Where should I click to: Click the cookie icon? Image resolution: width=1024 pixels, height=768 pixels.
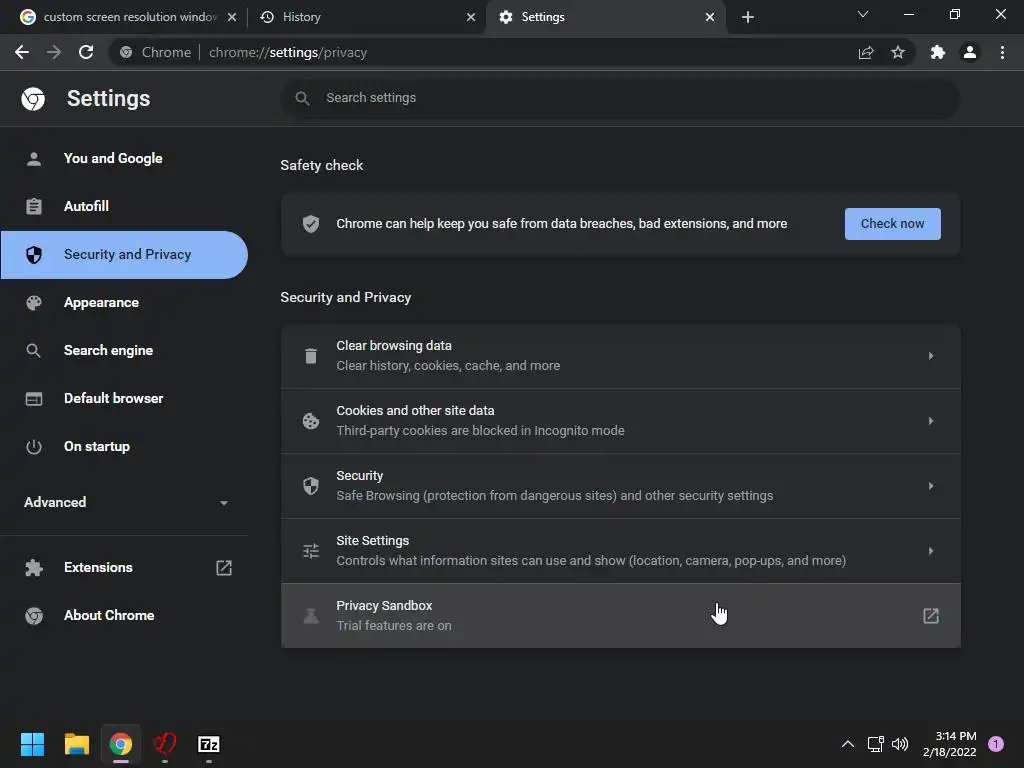(x=311, y=421)
